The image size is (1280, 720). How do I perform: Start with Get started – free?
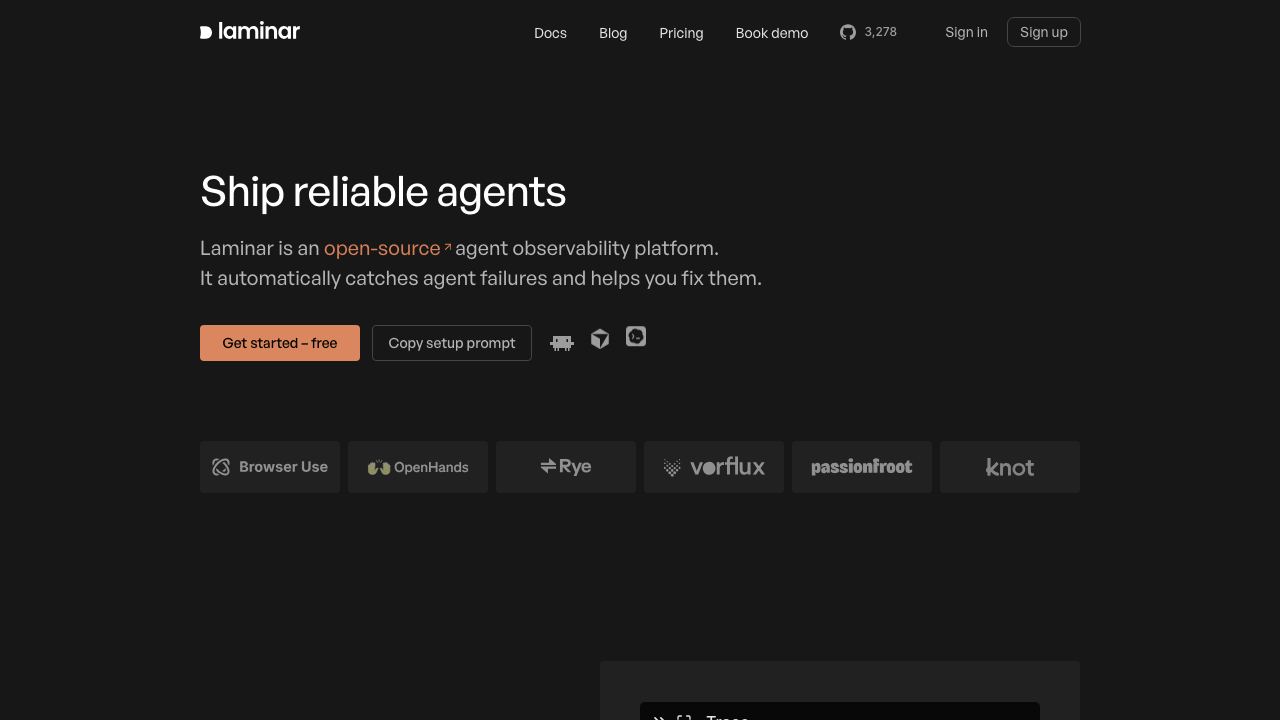280,343
